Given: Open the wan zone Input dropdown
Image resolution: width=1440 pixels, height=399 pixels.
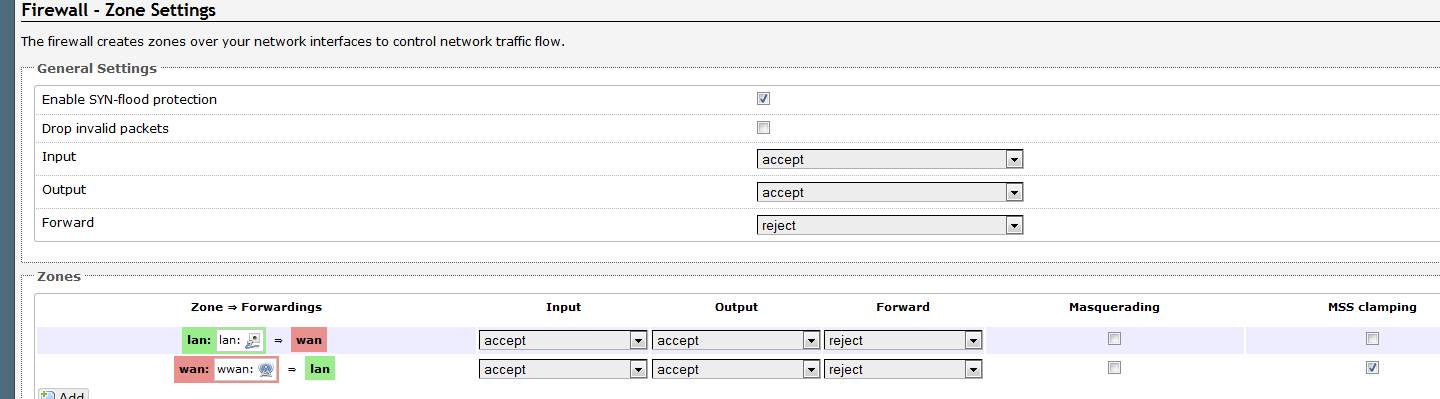Looking at the screenshot, I should 563,369.
